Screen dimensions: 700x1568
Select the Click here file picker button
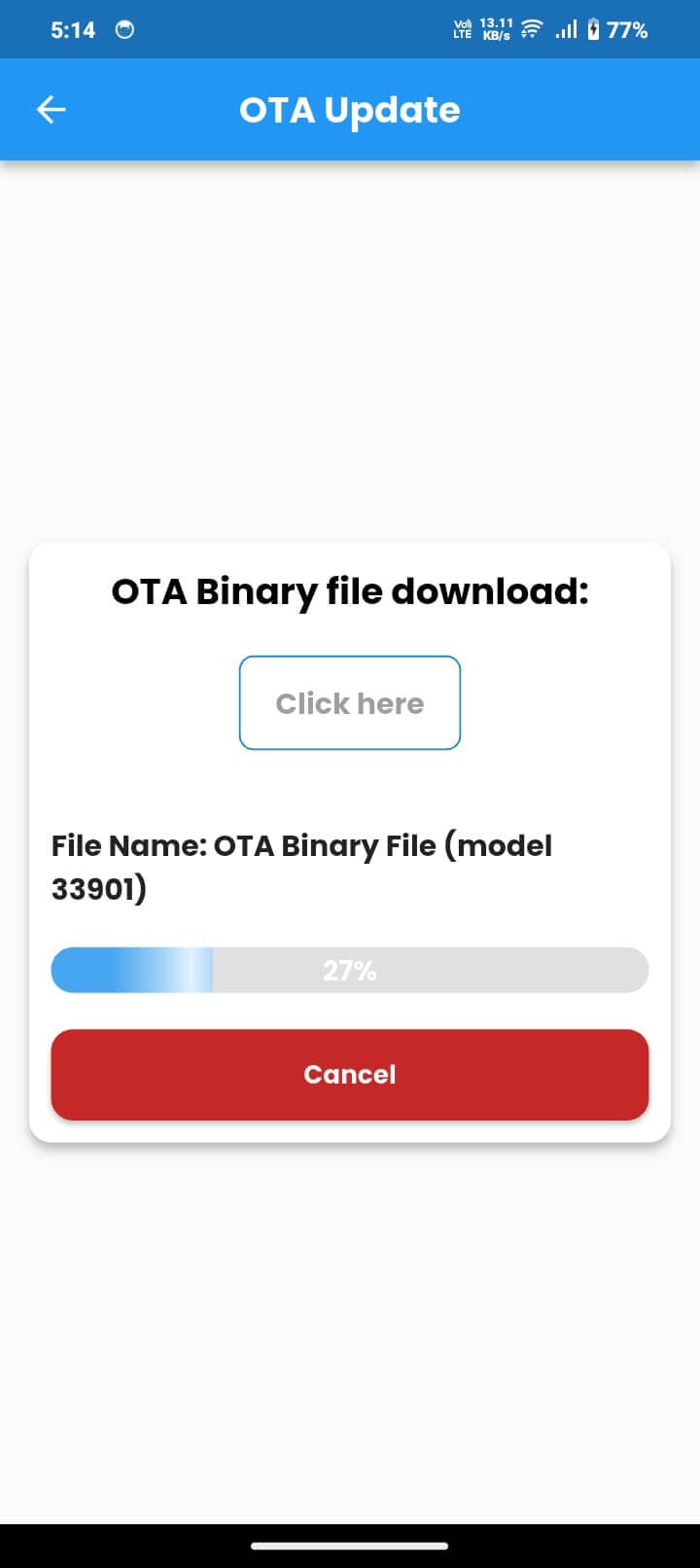coord(350,702)
